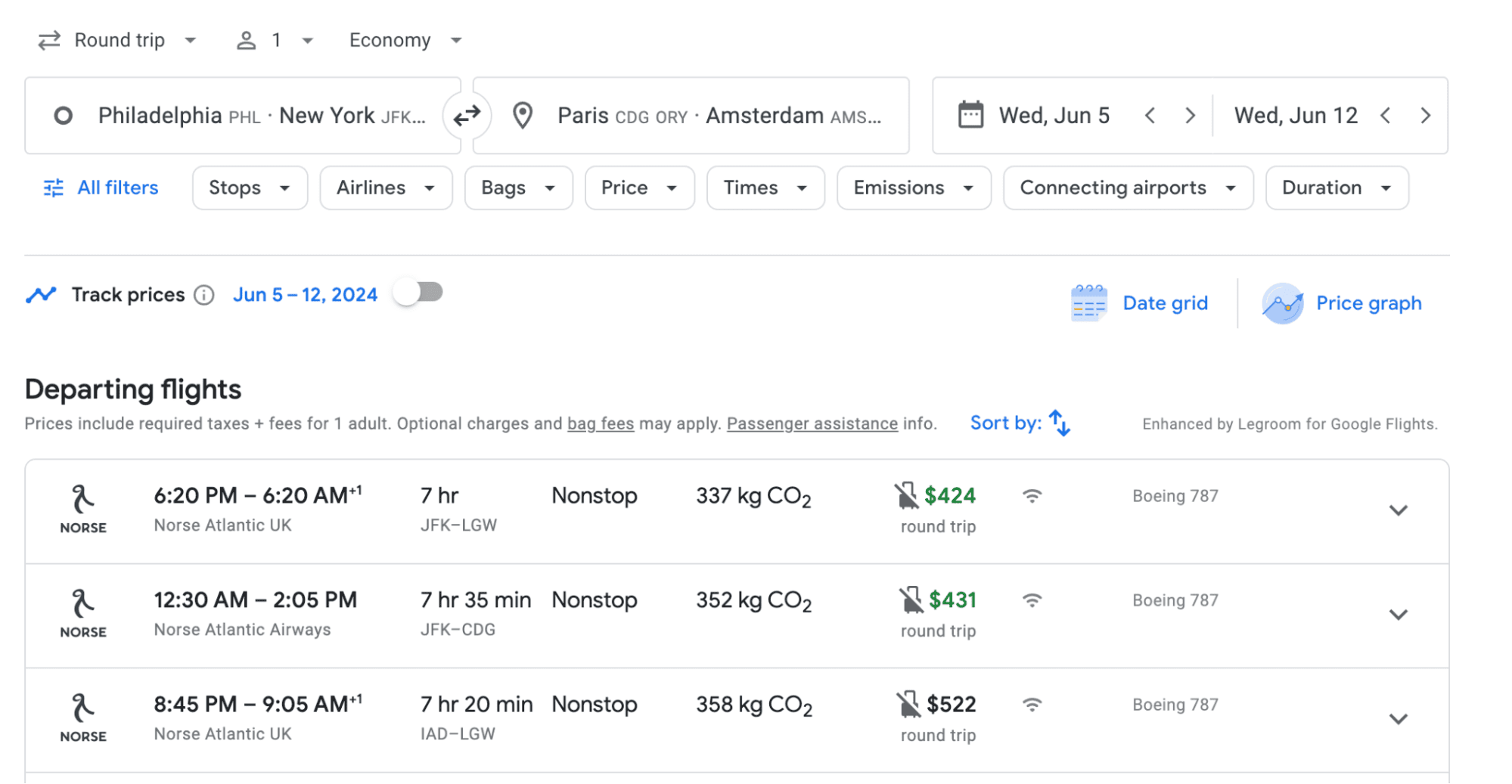This screenshot has width=1512, height=784.
Task: Open the Connecting airports filter
Action: point(1128,187)
